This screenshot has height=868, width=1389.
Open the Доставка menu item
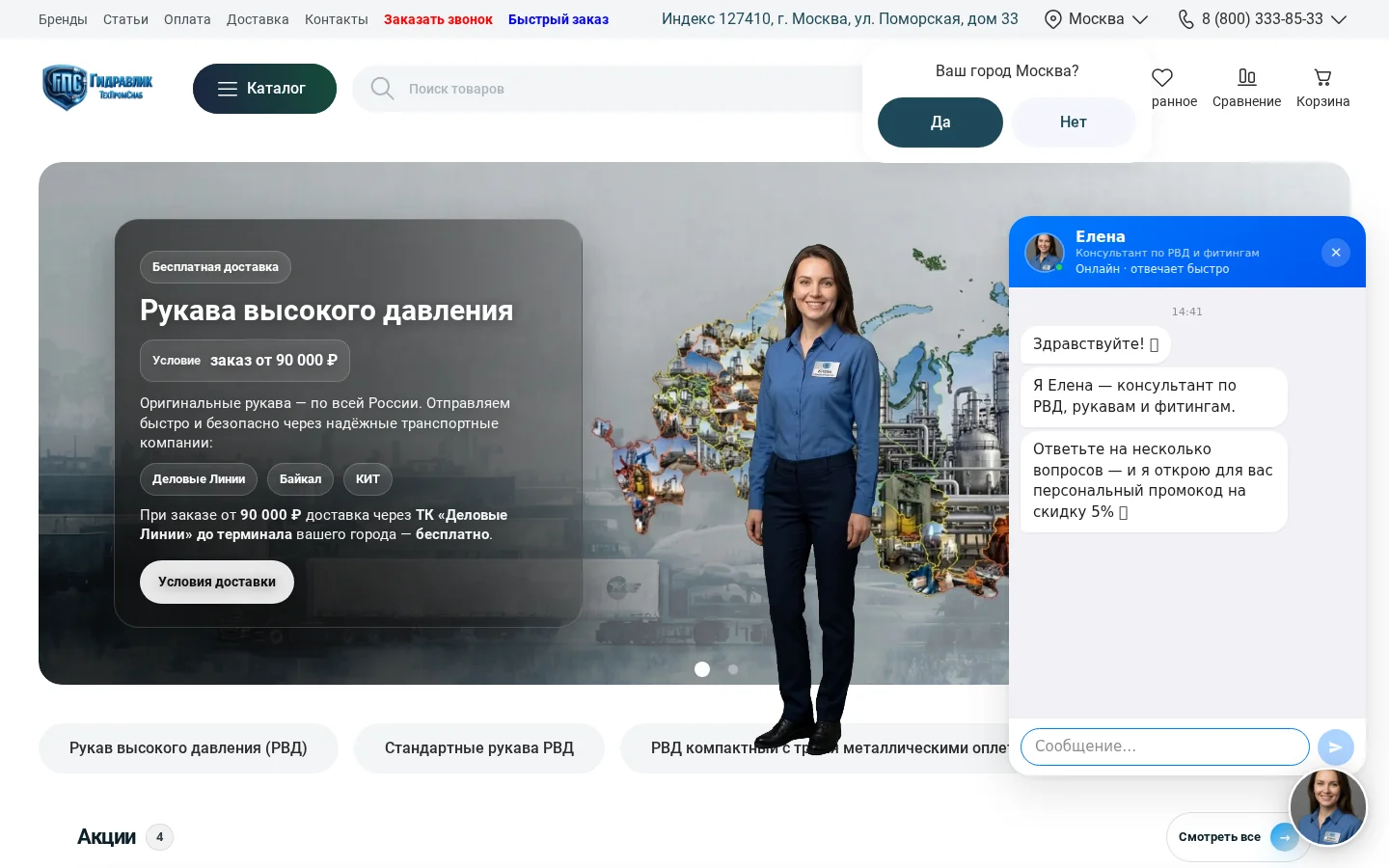(x=258, y=19)
